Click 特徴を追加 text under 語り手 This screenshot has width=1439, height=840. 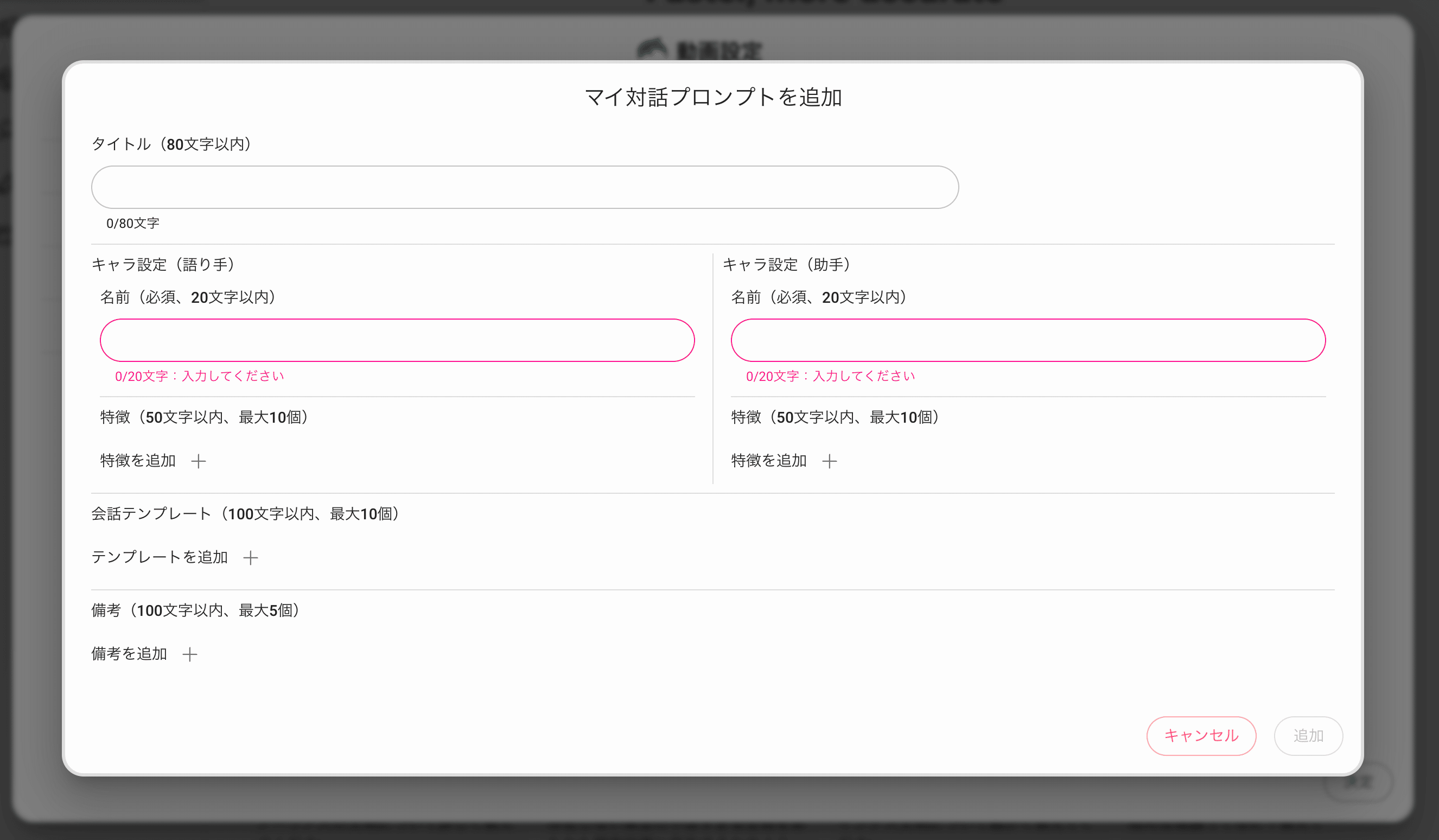pos(138,461)
